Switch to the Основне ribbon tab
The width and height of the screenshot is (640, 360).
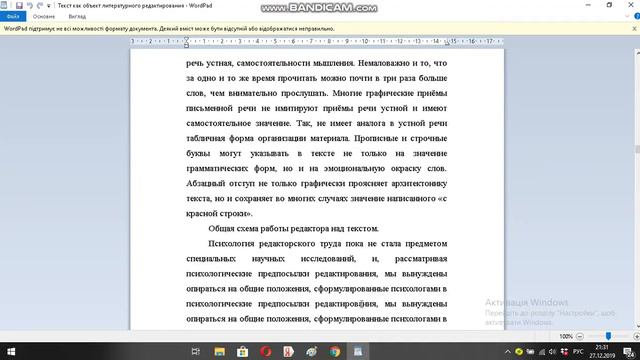coord(44,16)
